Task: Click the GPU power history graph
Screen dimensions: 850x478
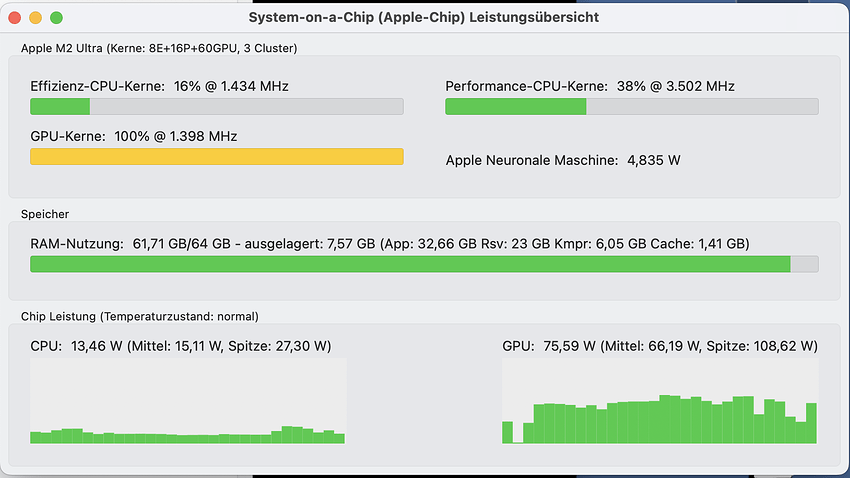Action: pyautogui.click(x=660, y=401)
